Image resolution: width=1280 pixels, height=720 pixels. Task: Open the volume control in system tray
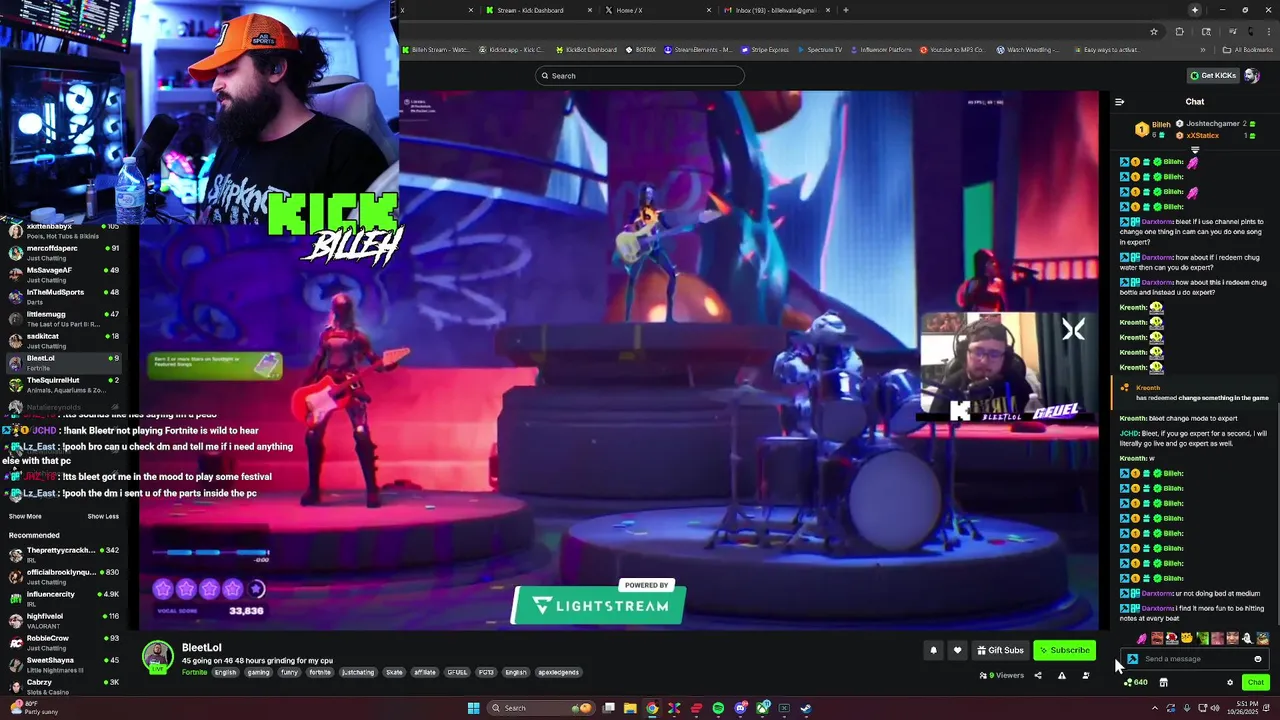(1215, 708)
